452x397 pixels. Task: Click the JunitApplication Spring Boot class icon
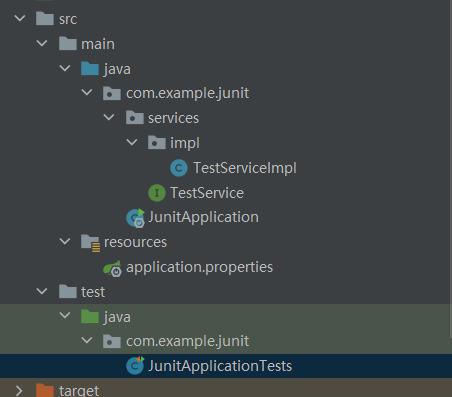coord(136,218)
